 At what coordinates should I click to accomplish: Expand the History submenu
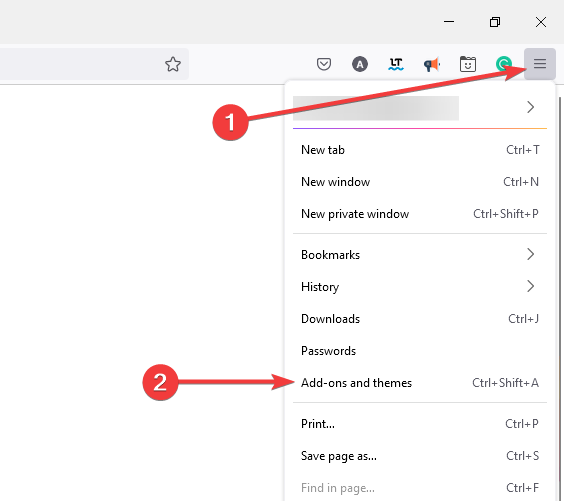tap(420, 287)
